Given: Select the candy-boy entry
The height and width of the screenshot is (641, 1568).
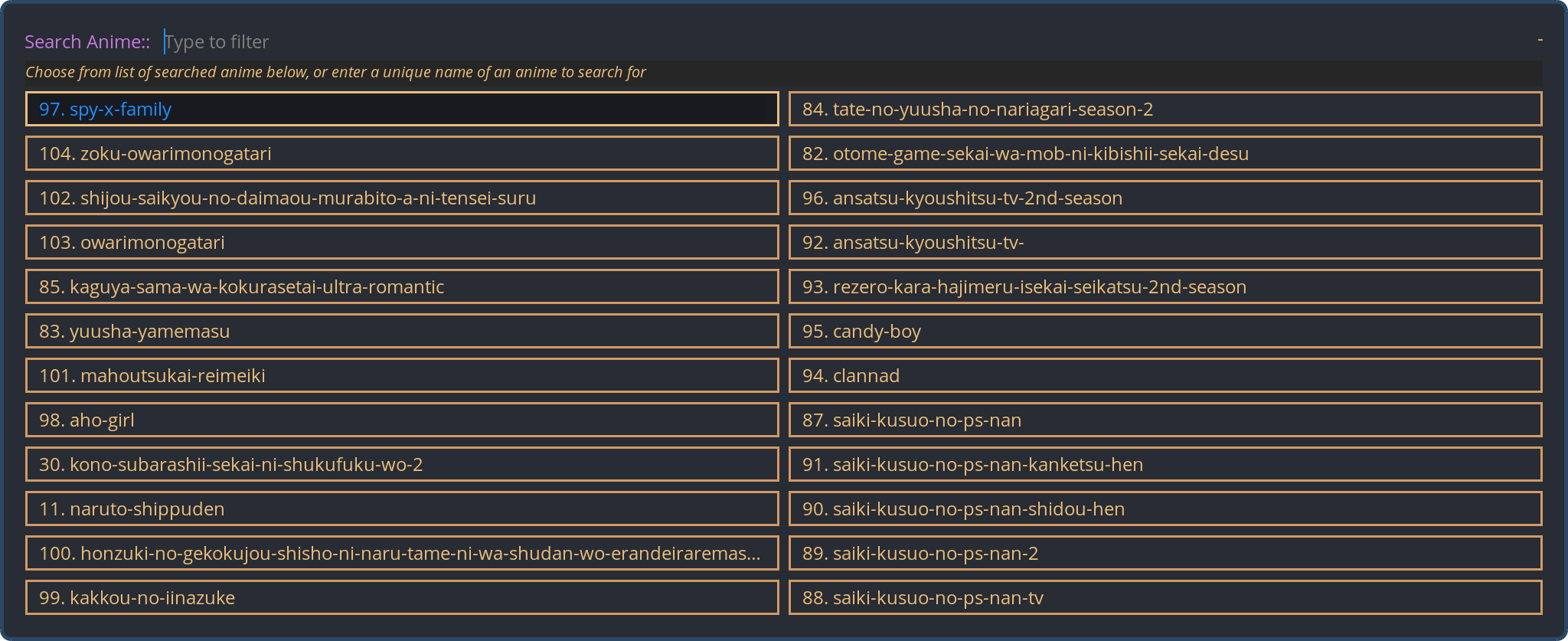Looking at the screenshot, I should coord(1165,331).
